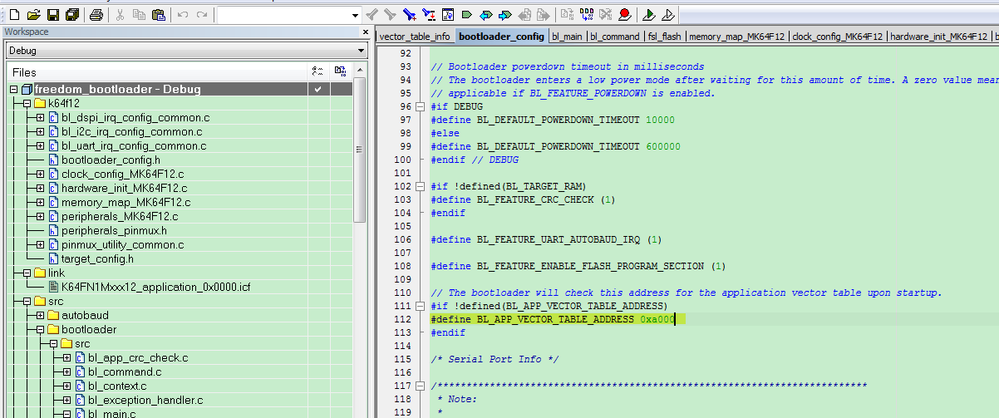Click the Navigate Backward icon

click(x=524, y=14)
